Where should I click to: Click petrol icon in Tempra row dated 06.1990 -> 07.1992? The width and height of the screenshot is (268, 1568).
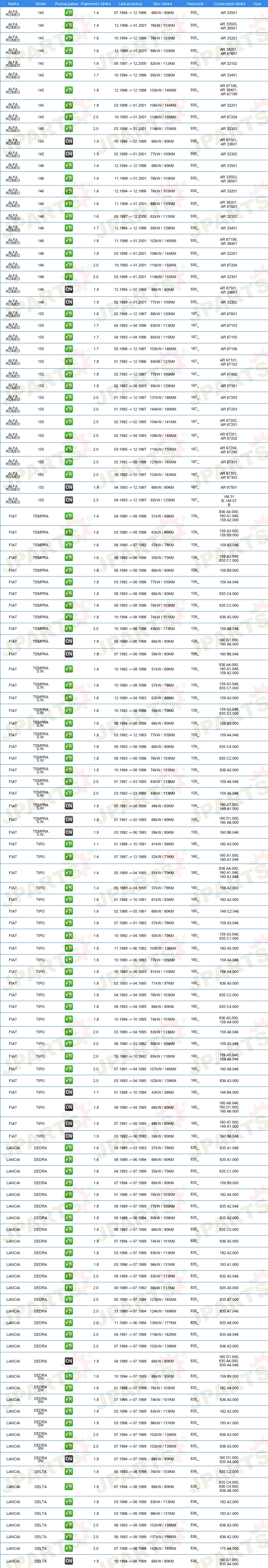69,545
